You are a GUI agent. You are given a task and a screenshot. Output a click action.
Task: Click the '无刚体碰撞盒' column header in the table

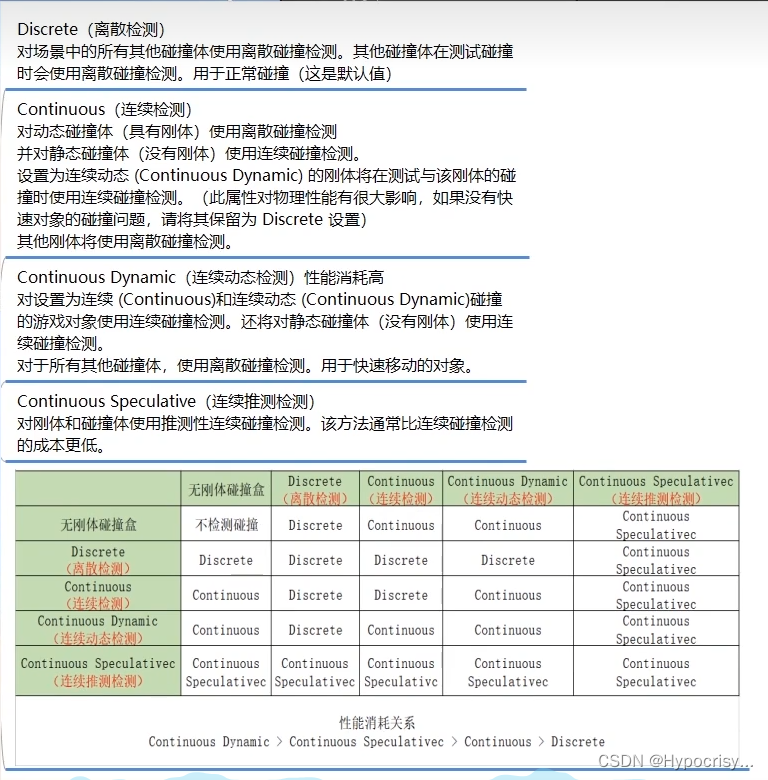tap(226, 489)
